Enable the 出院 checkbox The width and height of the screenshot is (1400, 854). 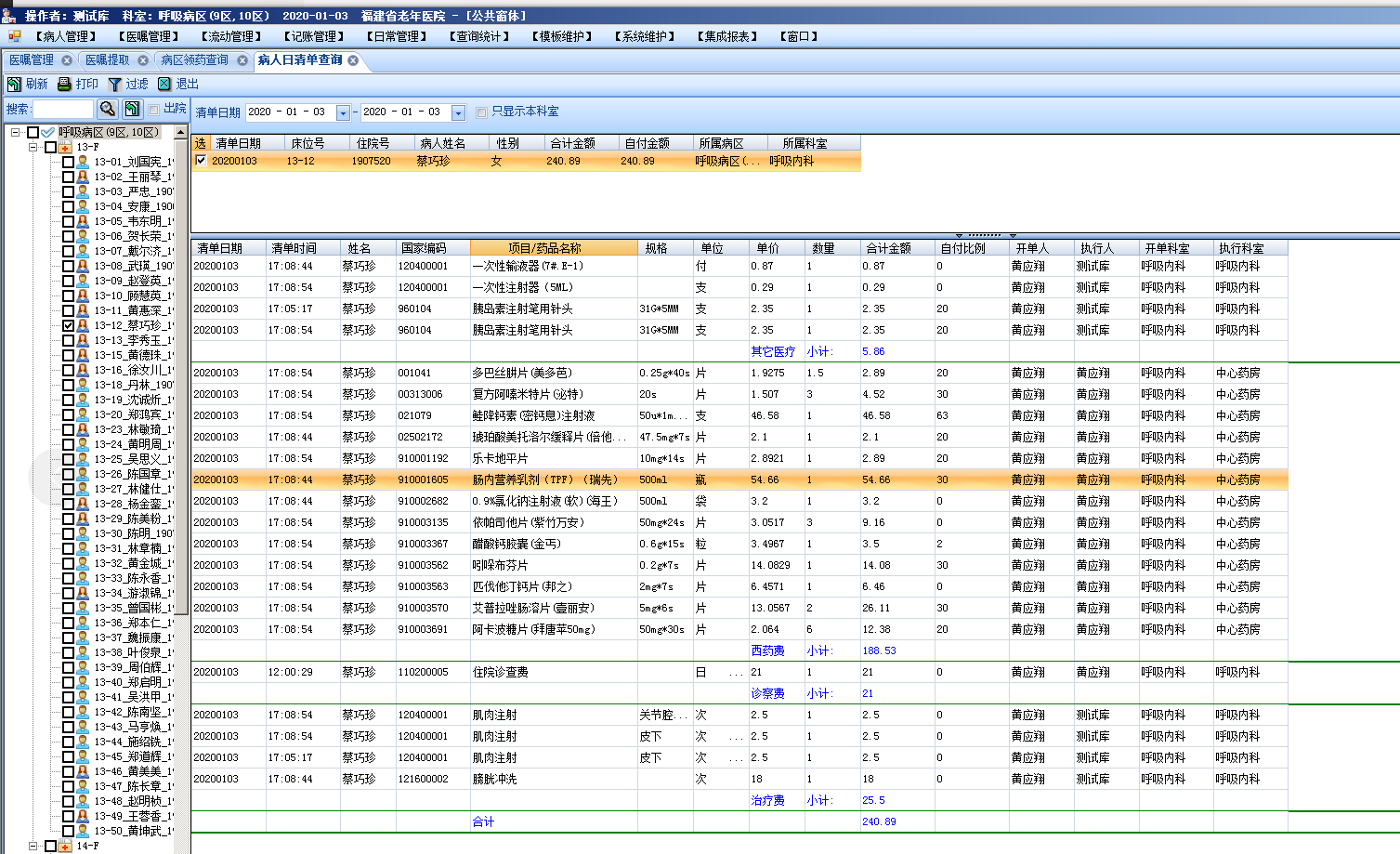click(x=154, y=110)
